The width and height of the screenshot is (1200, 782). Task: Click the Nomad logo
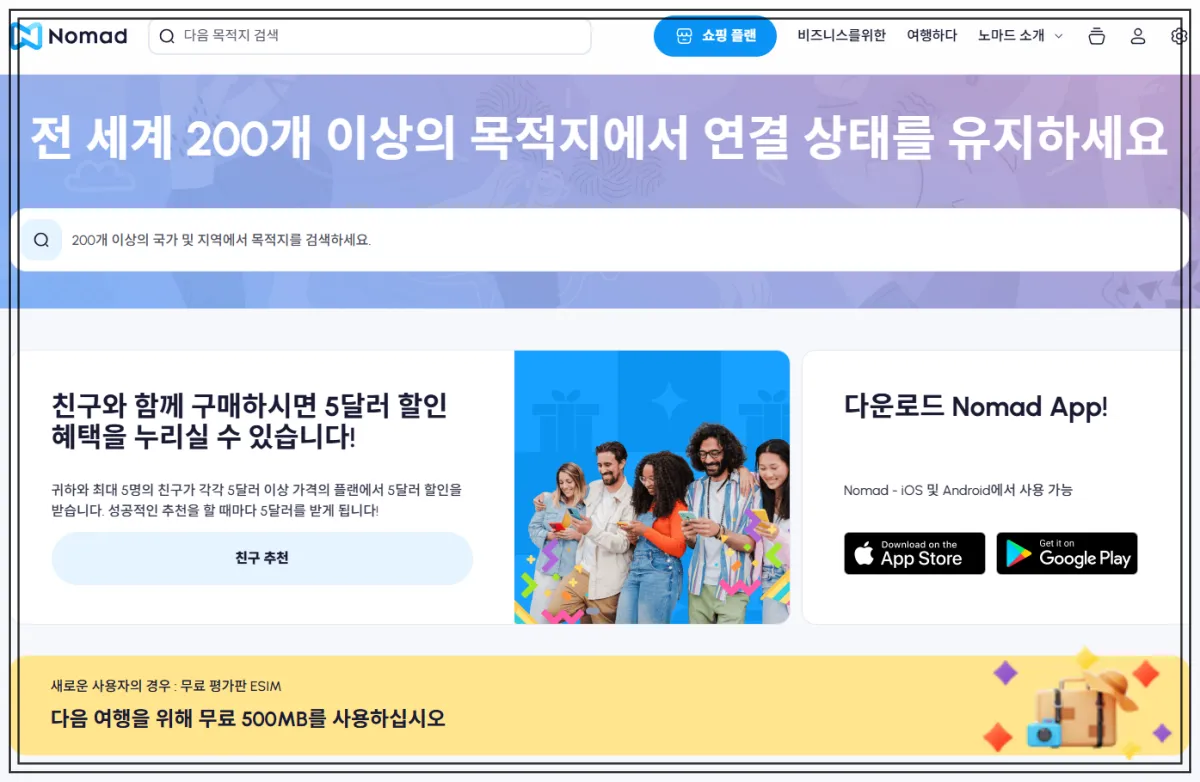[69, 36]
